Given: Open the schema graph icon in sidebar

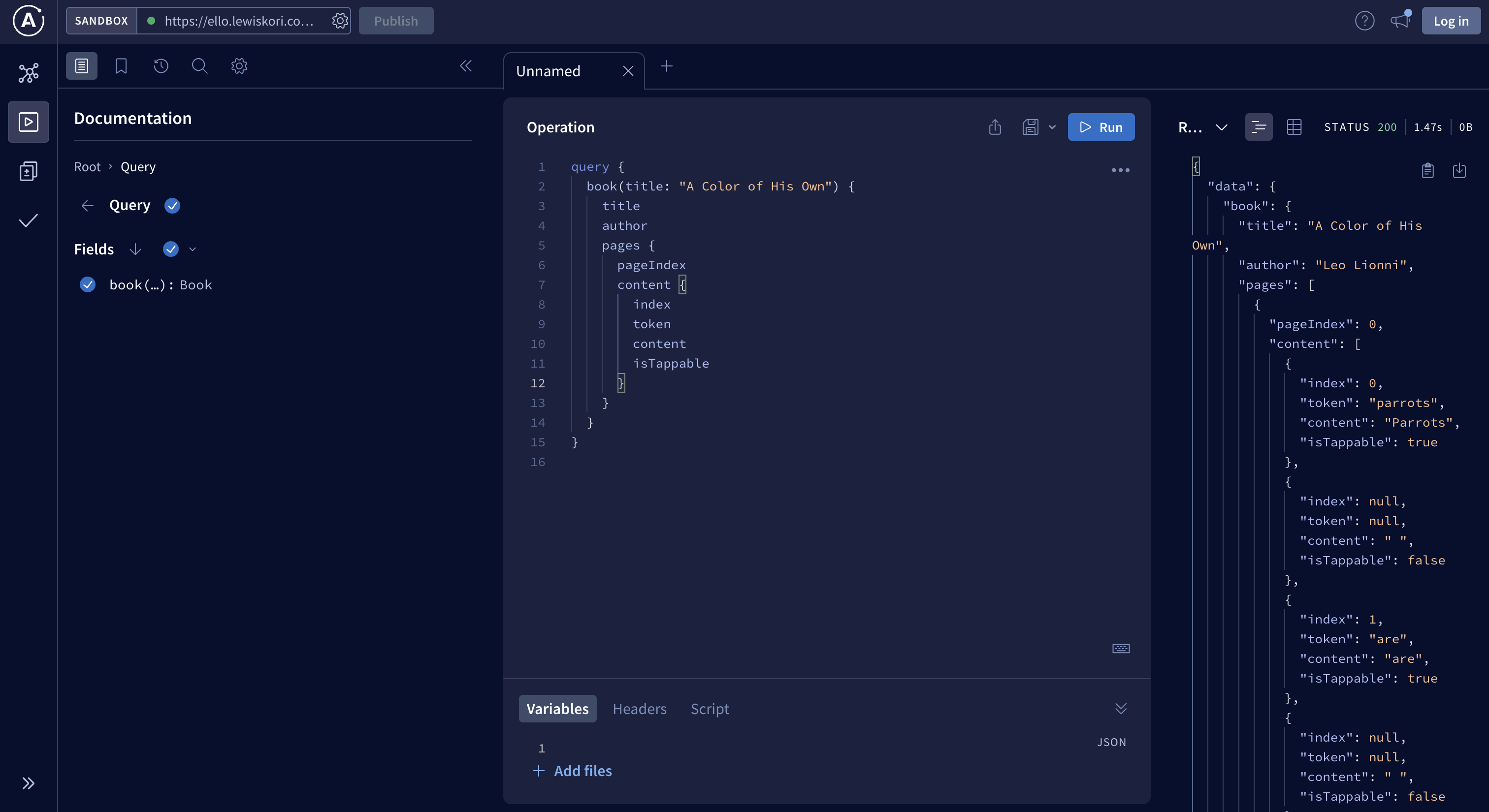Looking at the screenshot, I should [x=29, y=73].
